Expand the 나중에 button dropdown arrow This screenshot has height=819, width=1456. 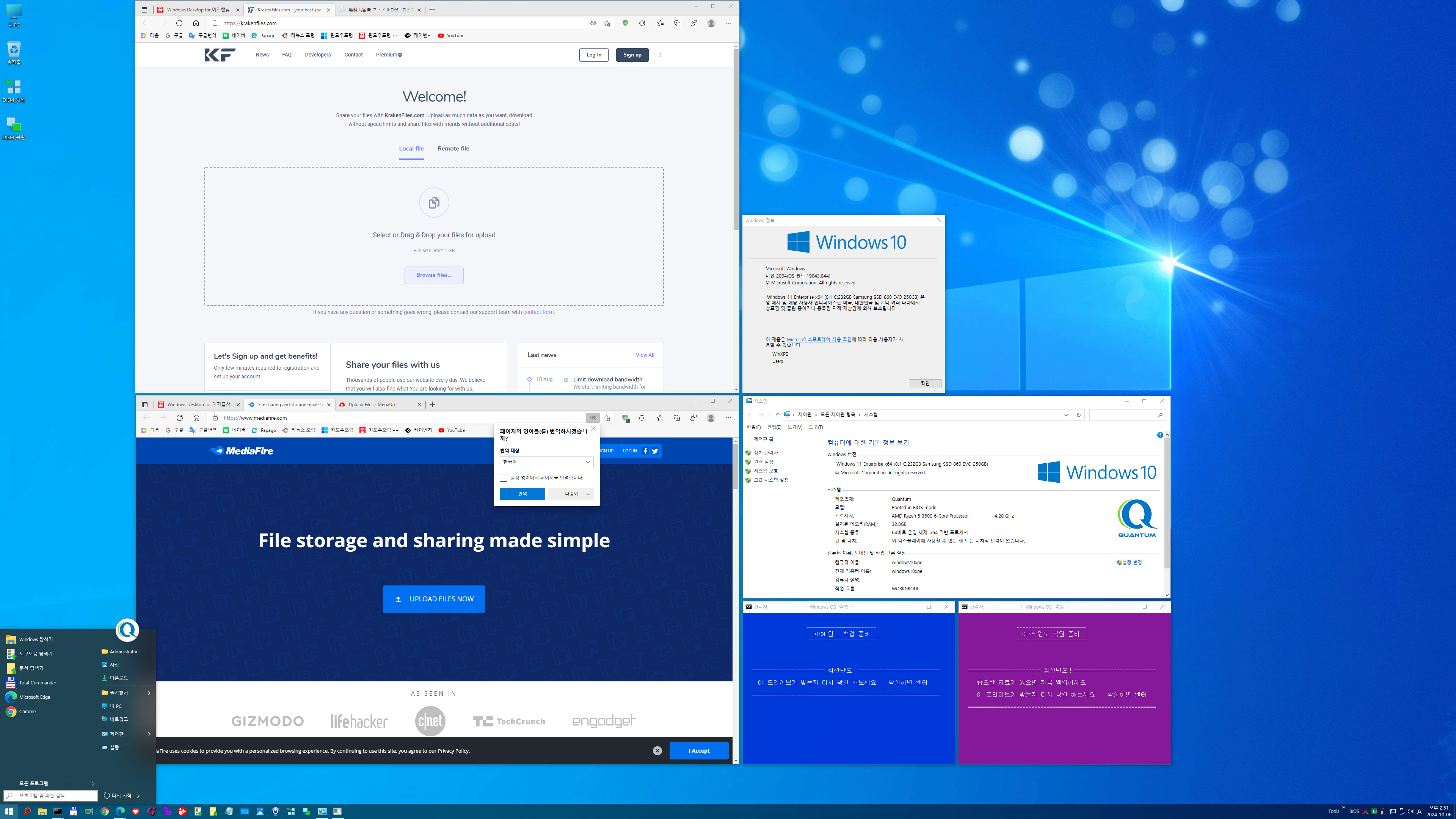[588, 494]
